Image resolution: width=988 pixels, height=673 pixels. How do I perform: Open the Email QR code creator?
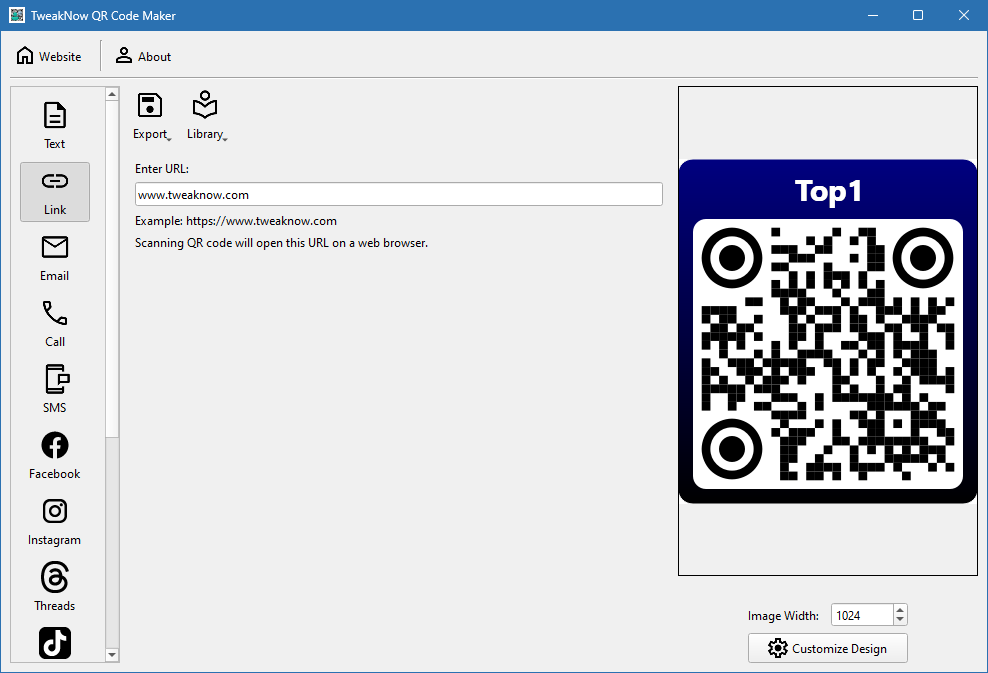point(55,257)
